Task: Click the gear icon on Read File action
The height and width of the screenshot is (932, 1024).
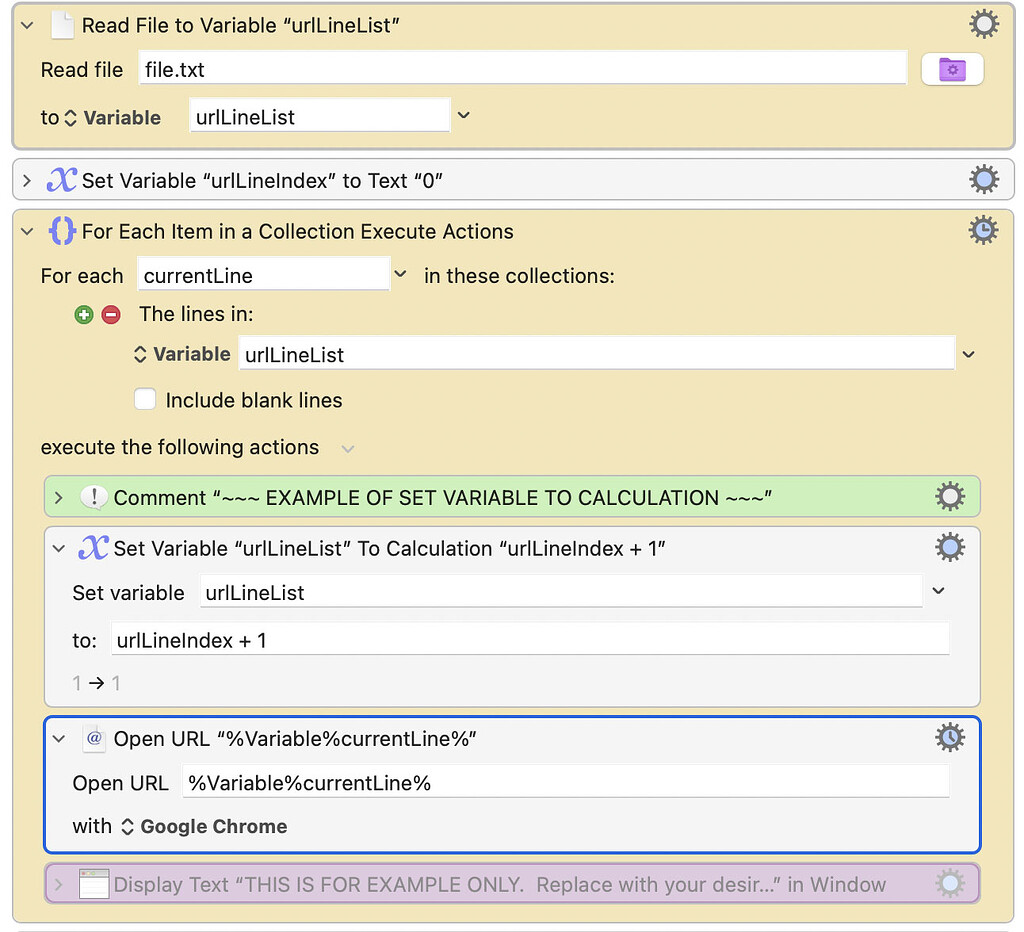Action: [984, 25]
